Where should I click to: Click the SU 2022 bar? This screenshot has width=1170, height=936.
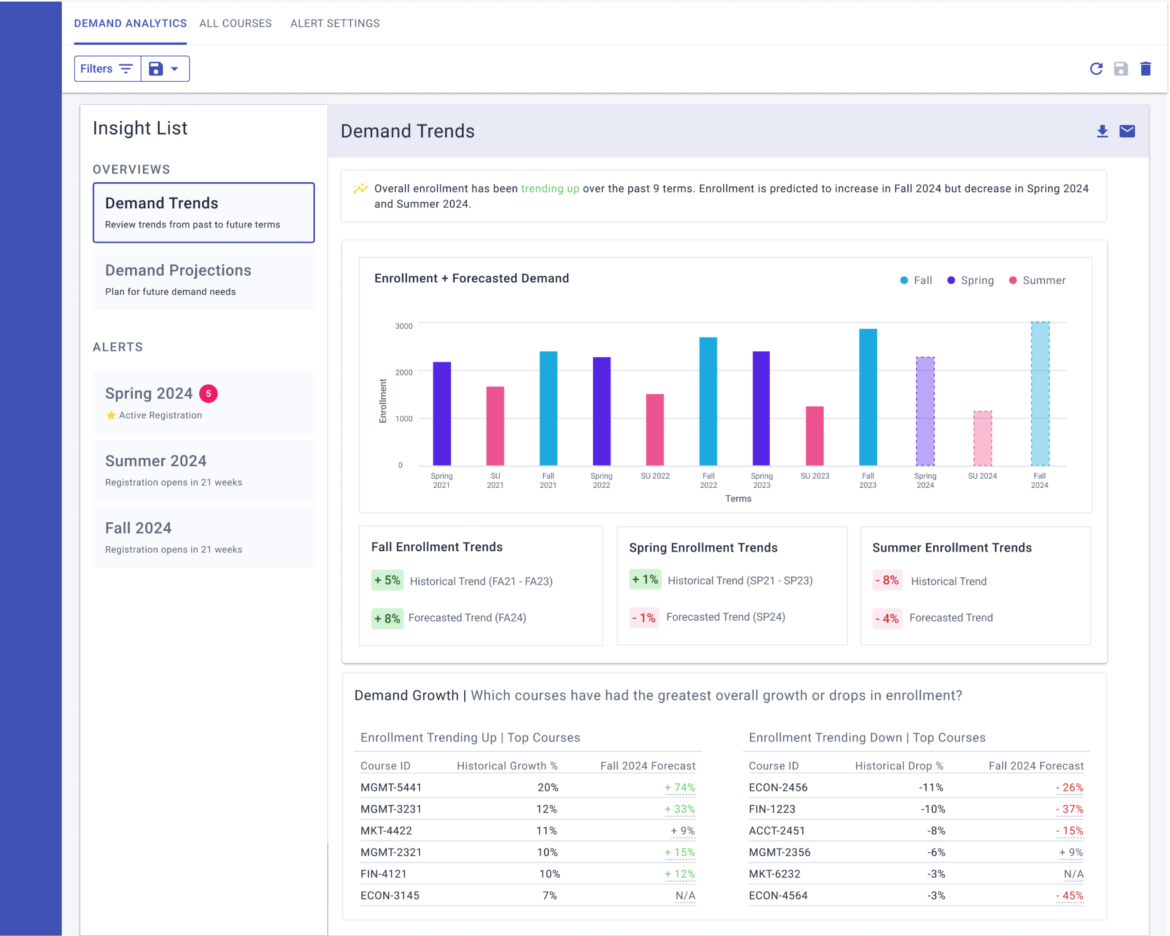pos(655,430)
